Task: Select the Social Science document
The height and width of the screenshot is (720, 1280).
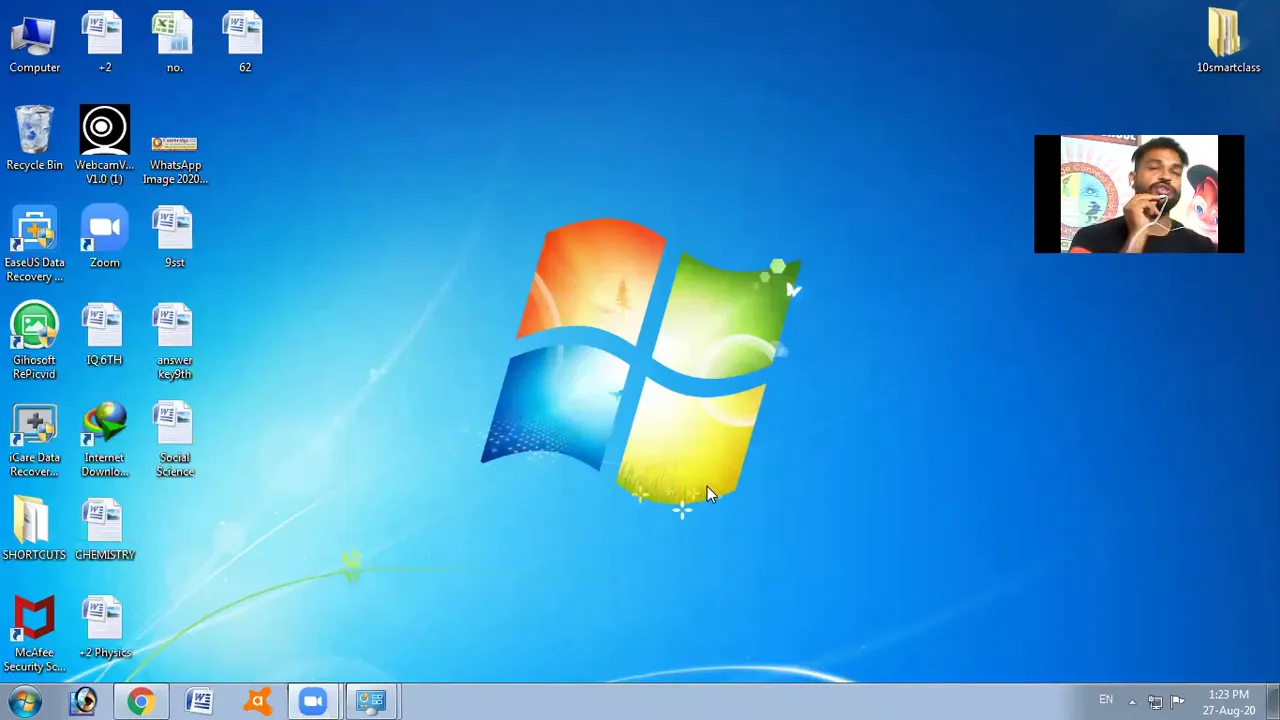Action: (x=174, y=440)
